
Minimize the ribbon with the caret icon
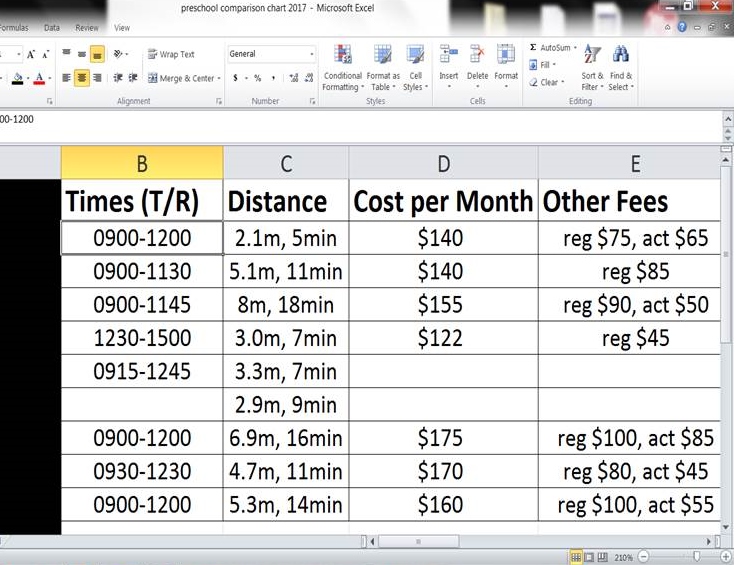(x=667, y=27)
